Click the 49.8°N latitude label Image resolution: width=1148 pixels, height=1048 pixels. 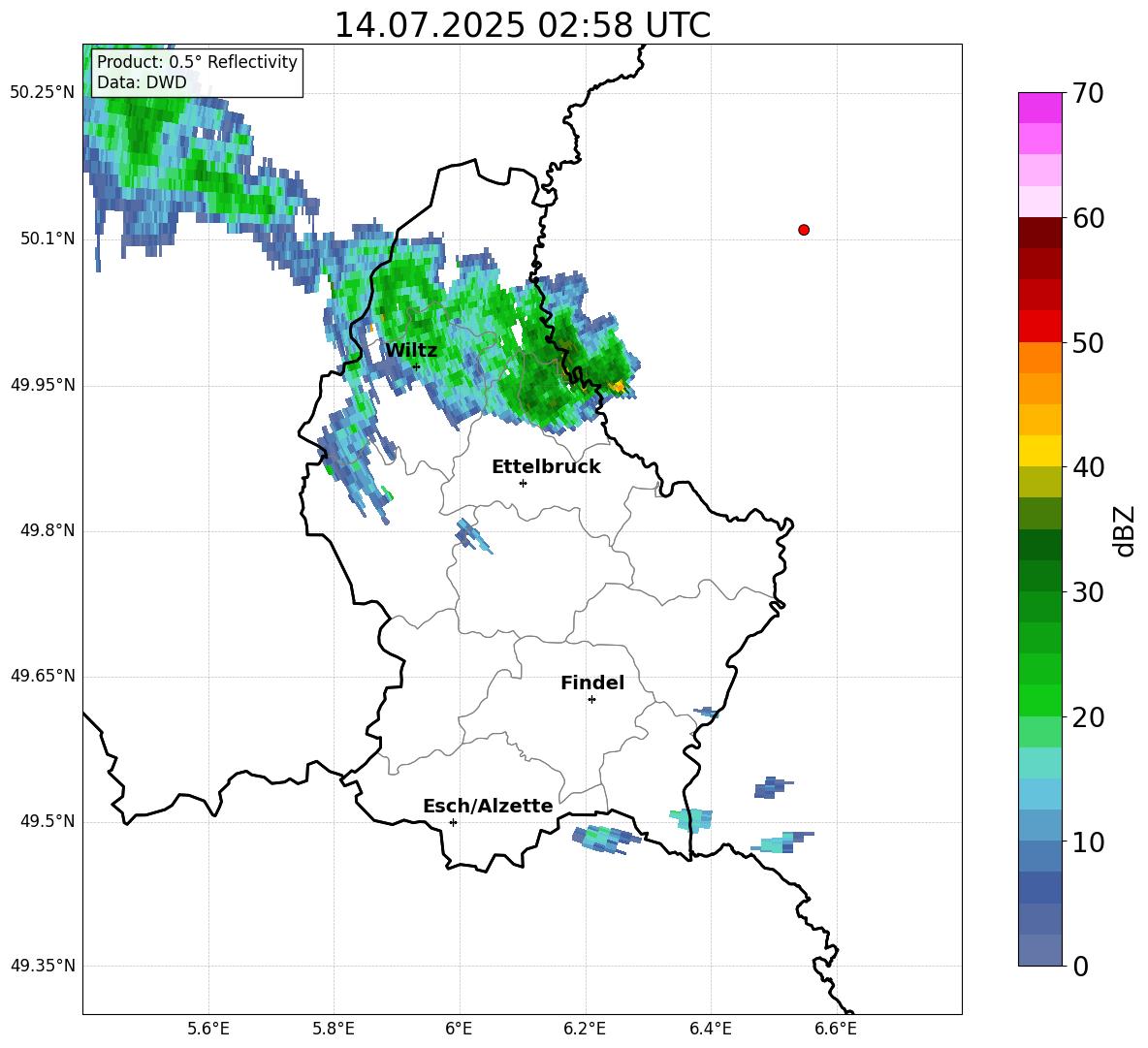point(48,530)
